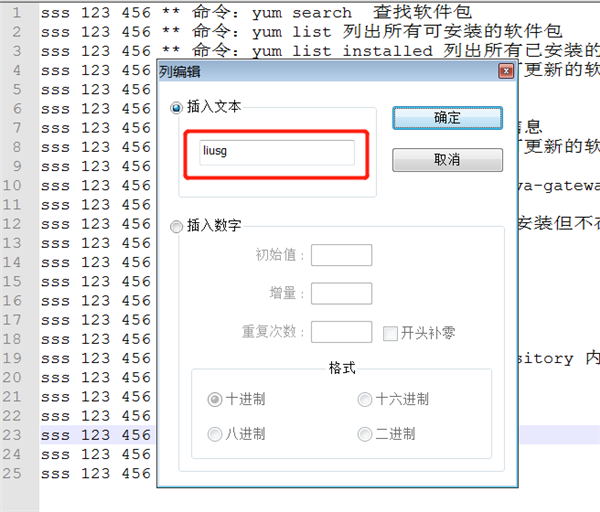
Task: Click line number 23 in the editor margin
Action: coord(12,435)
